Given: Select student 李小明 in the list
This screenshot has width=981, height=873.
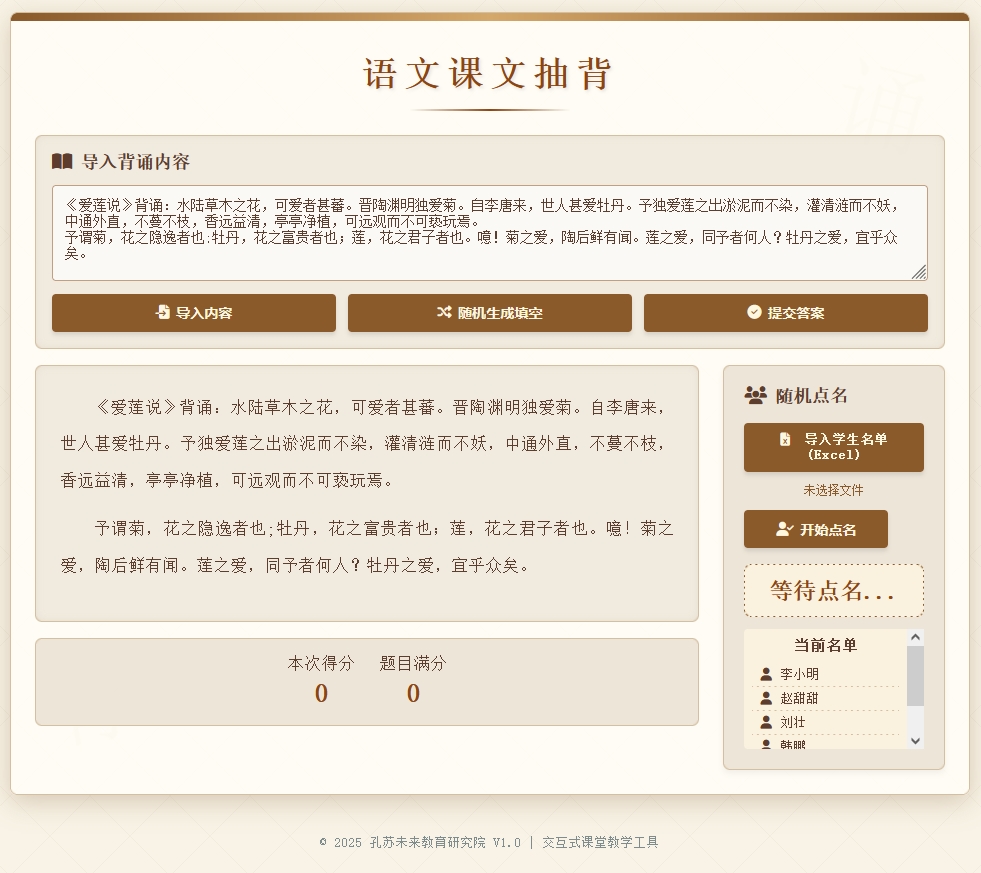Looking at the screenshot, I should [x=825, y=674].
